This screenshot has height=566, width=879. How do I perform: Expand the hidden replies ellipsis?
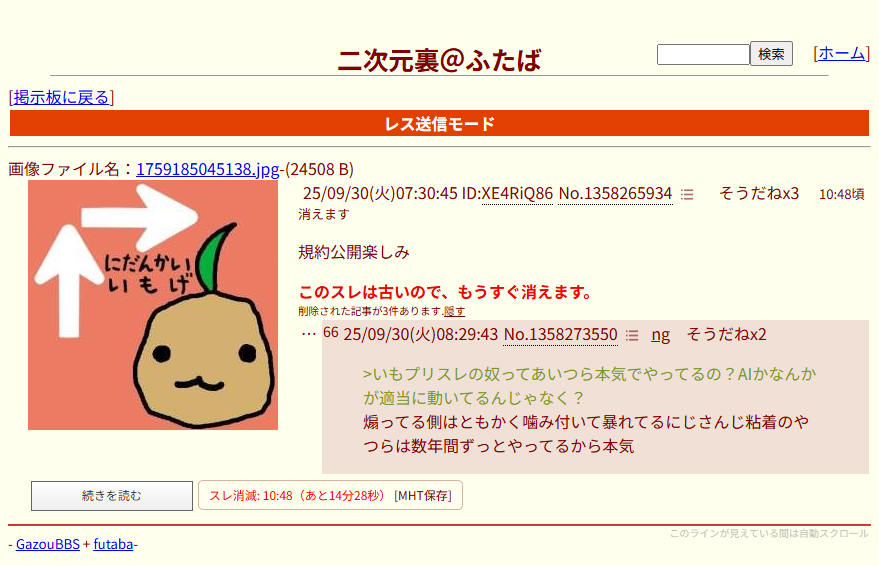[x=308, y=334]
